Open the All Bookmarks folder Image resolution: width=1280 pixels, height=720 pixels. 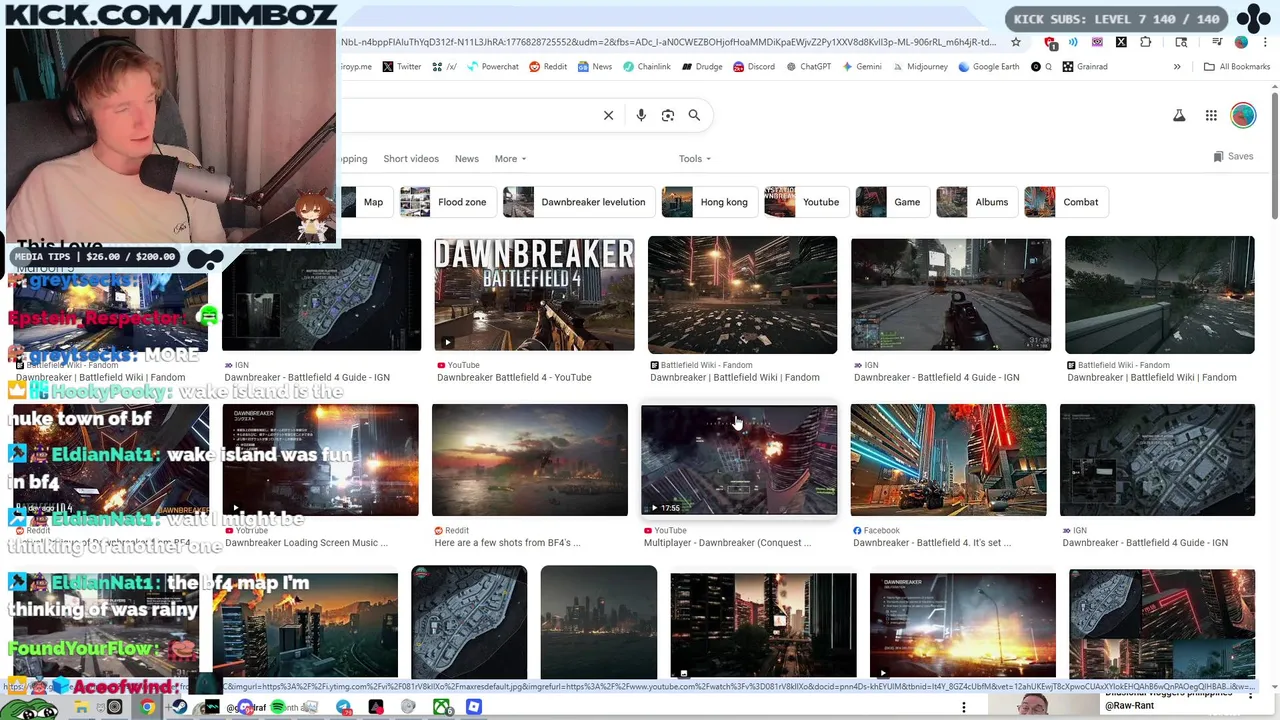coord(1237,67)
